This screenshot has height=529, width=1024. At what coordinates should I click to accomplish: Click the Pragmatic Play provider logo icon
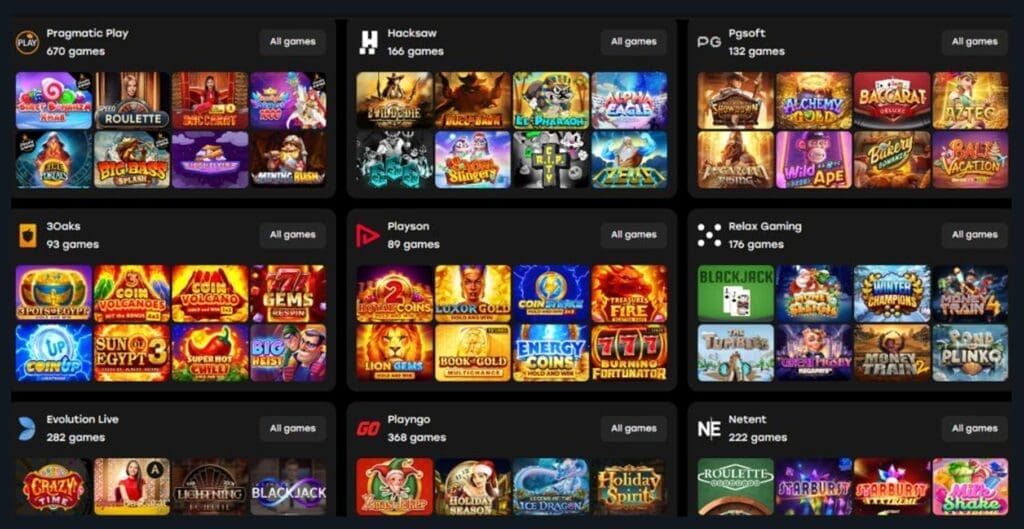click(27, 42)
